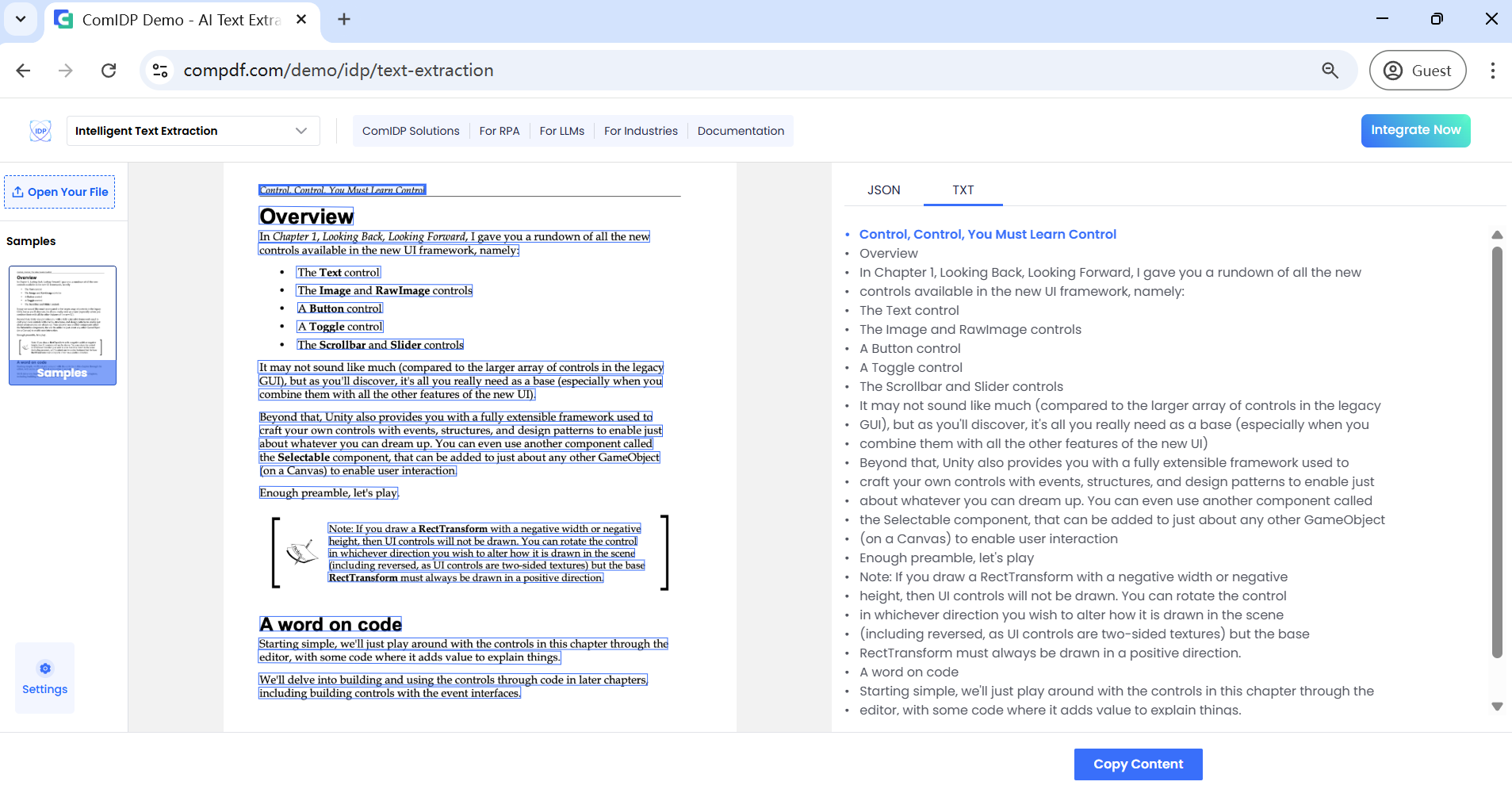Select 'A word on code' result line
Image resolution: width=1512 pixels, height=793 pixels.
coord(909,672)
